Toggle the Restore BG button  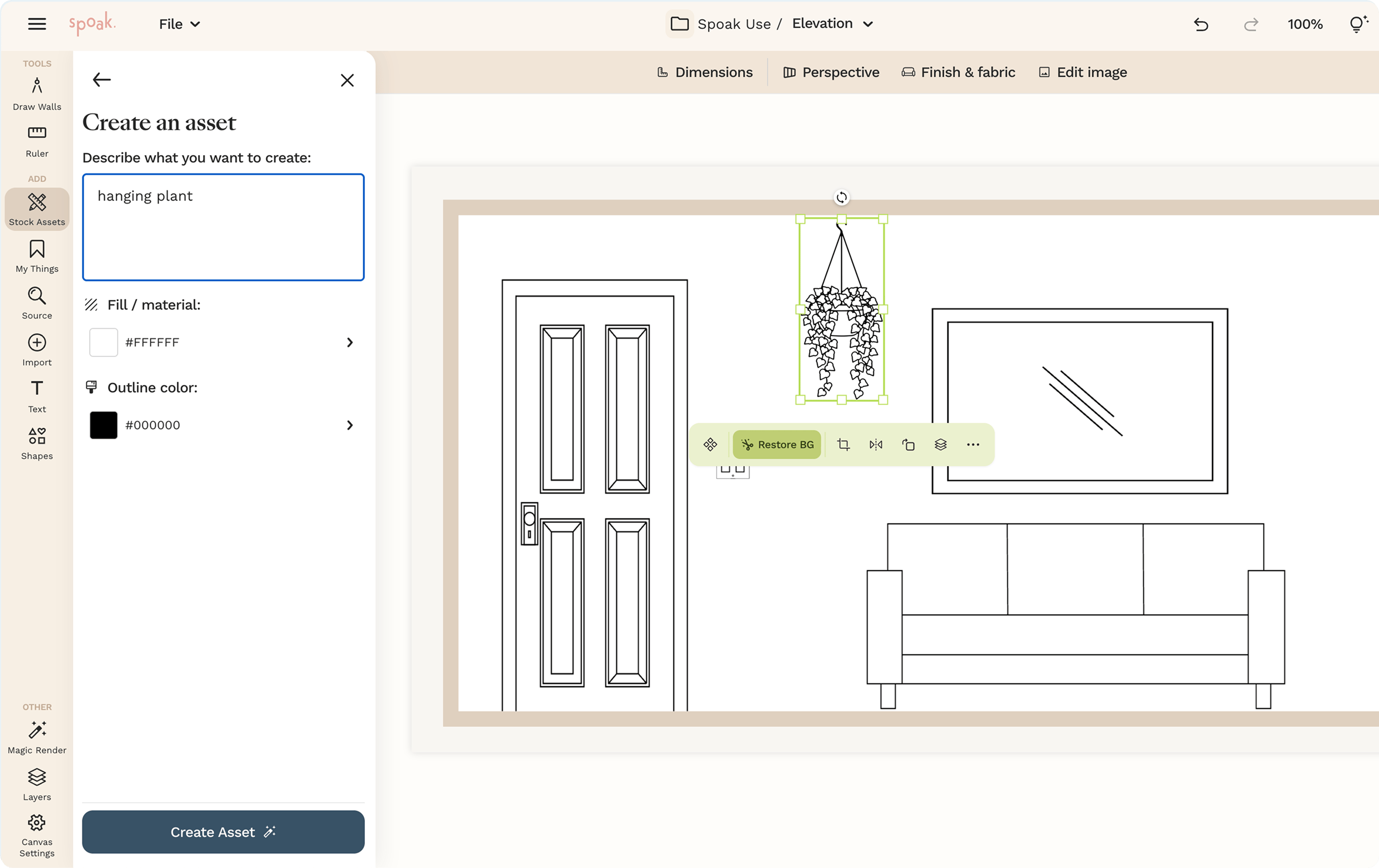point(777,444)
